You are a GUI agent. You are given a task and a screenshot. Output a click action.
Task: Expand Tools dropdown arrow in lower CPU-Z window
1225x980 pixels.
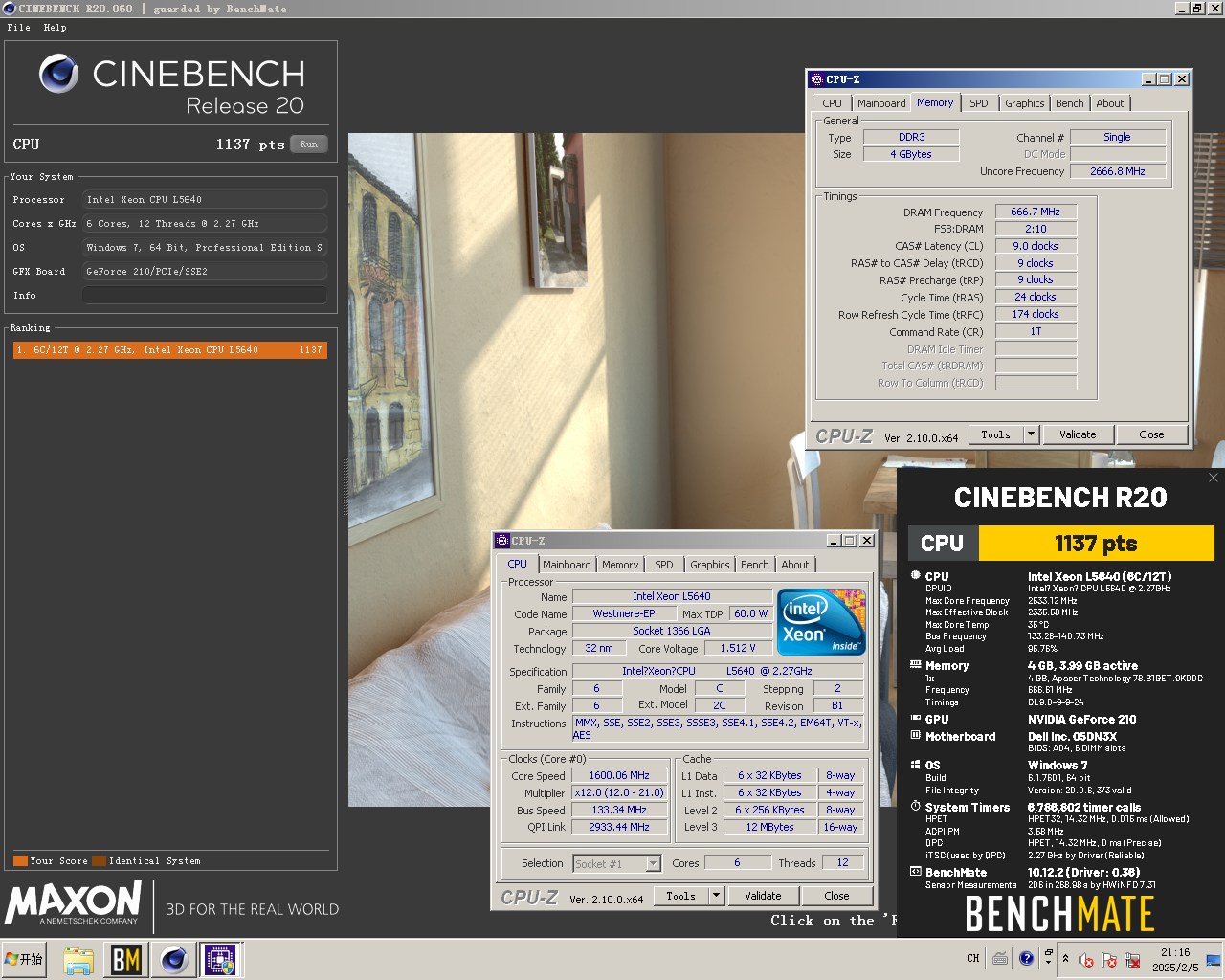[x=716, y=896]
